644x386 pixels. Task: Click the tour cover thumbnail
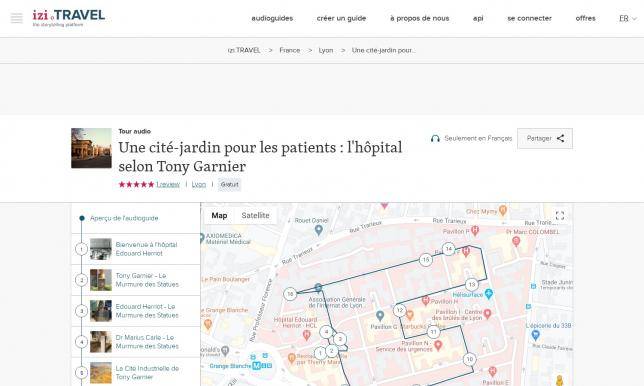coord(91,148)
